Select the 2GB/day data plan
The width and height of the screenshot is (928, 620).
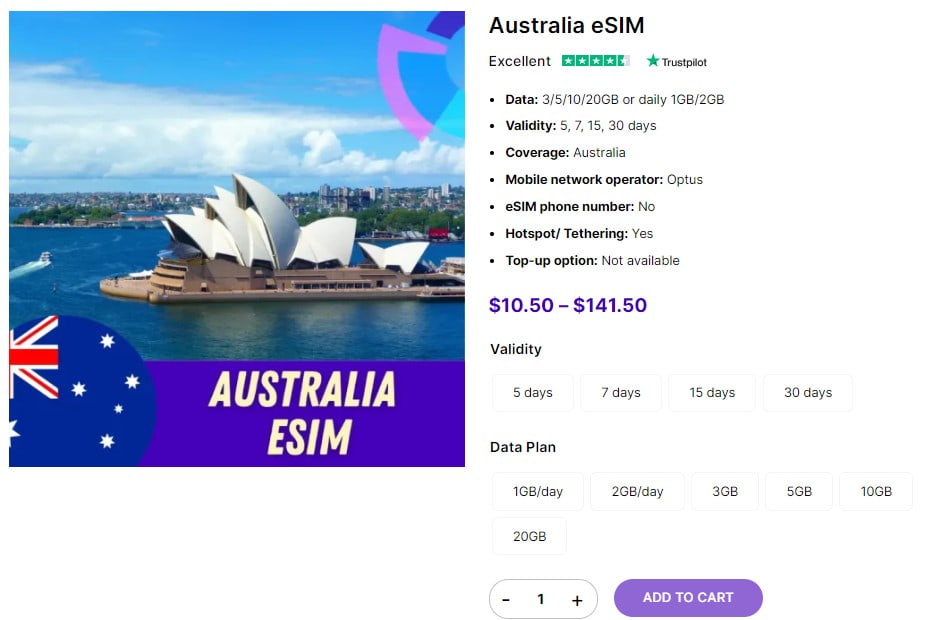(637, 491)
